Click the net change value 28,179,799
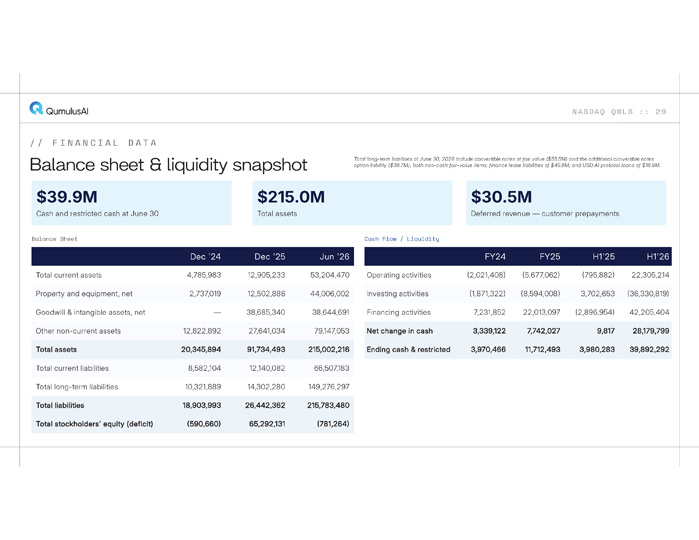The image size is (699, 540). pyautogui.click(x=651, y=331)
